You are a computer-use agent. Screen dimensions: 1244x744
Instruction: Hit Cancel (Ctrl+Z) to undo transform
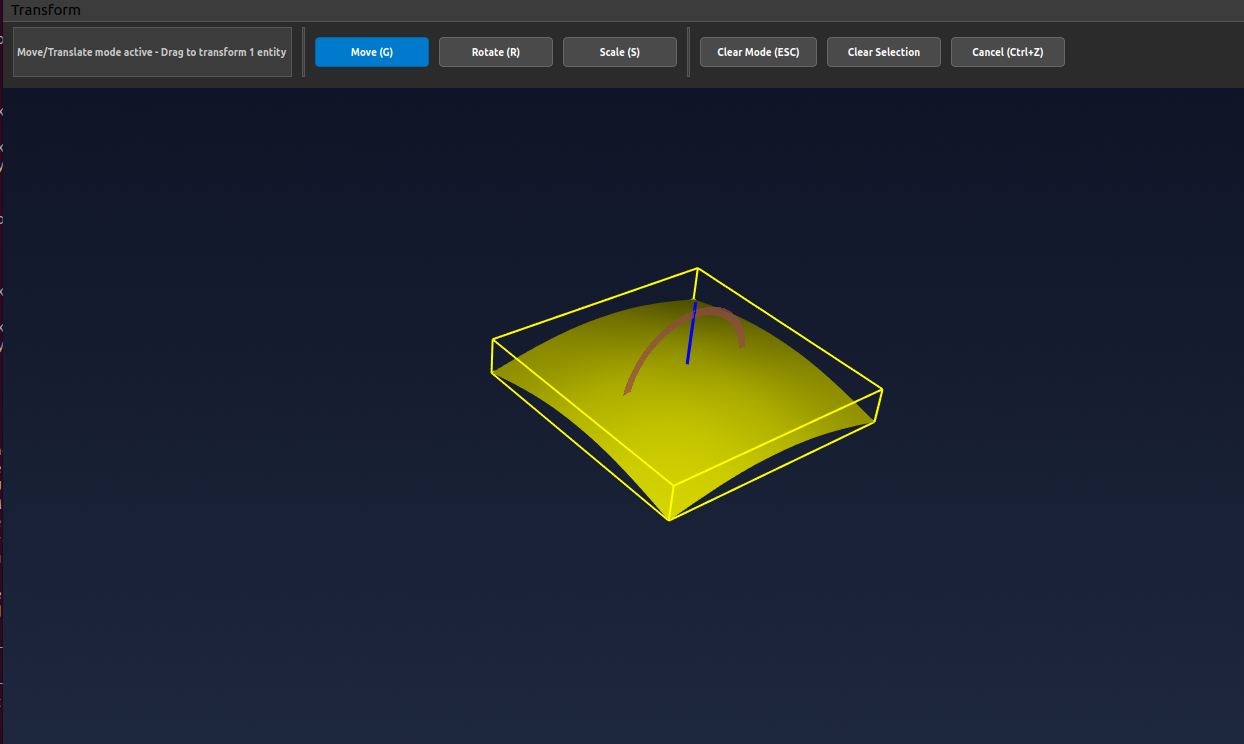[x=1007, y=52]
